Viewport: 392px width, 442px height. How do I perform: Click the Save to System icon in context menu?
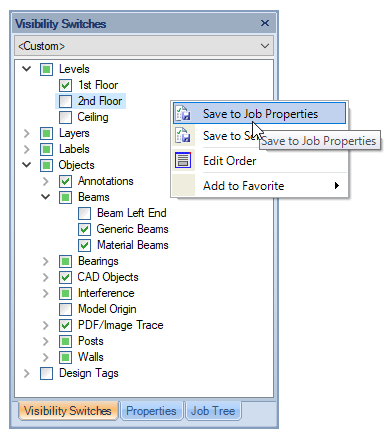(x=183, y=136)
